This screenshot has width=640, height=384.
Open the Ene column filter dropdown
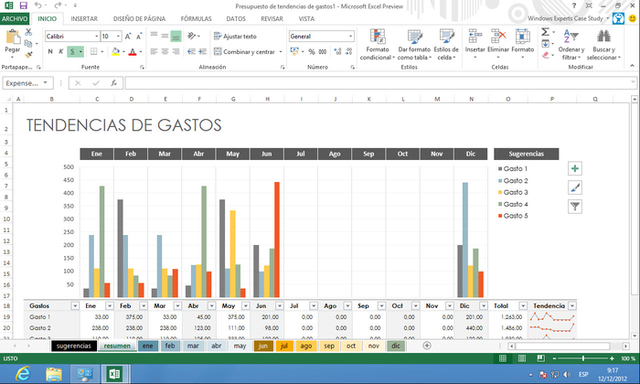click(109, 306)
